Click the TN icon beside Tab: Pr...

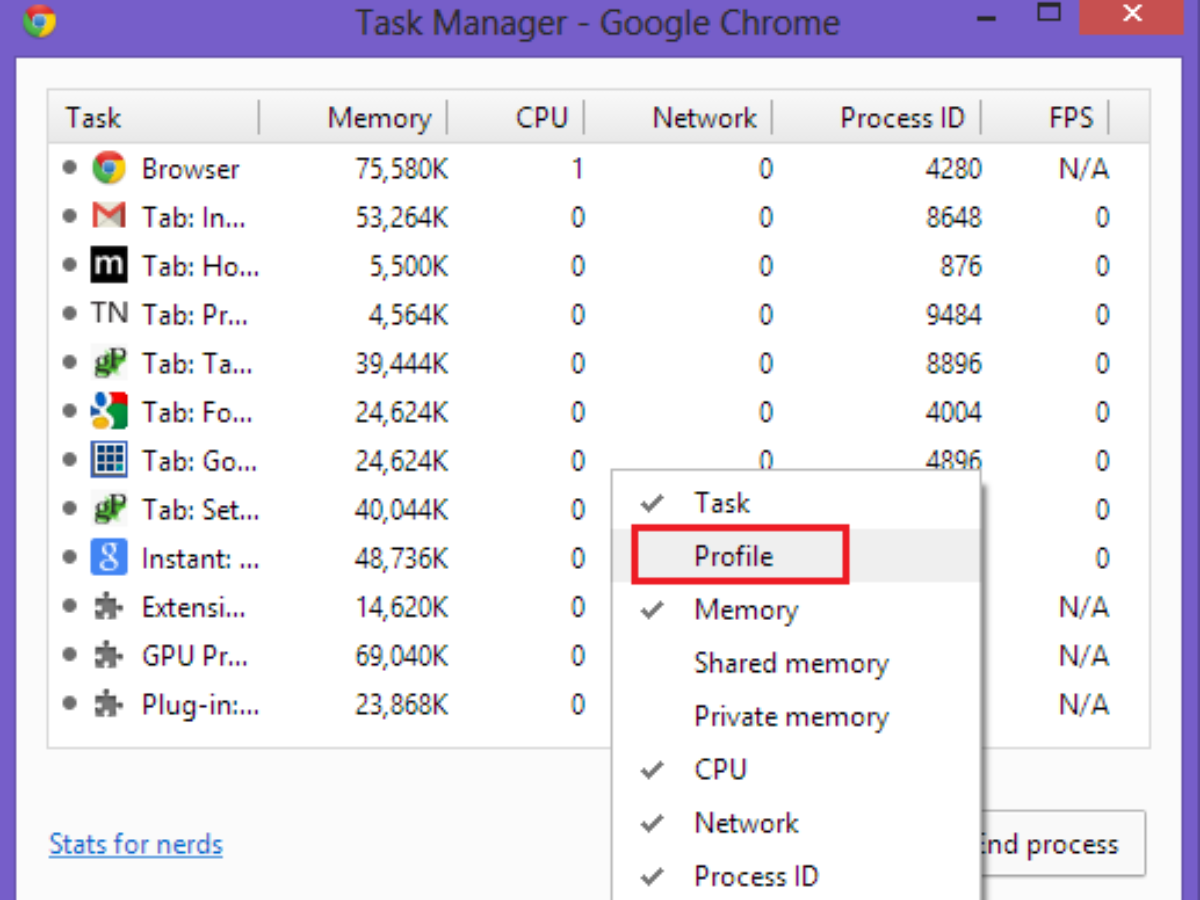pyautogui.click(x=109, y=314)
